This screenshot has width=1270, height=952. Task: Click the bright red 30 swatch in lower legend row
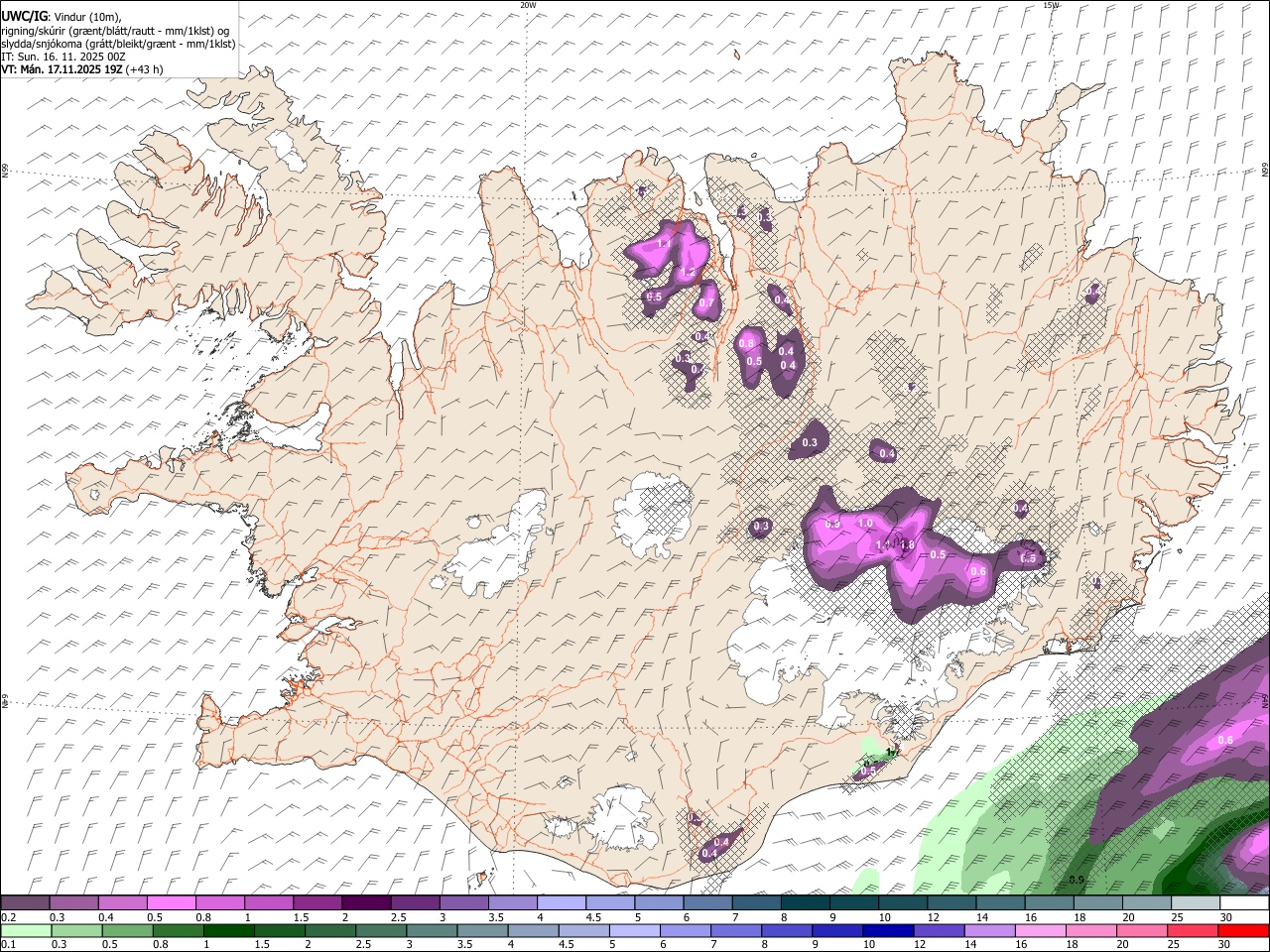coord(1243,930)
